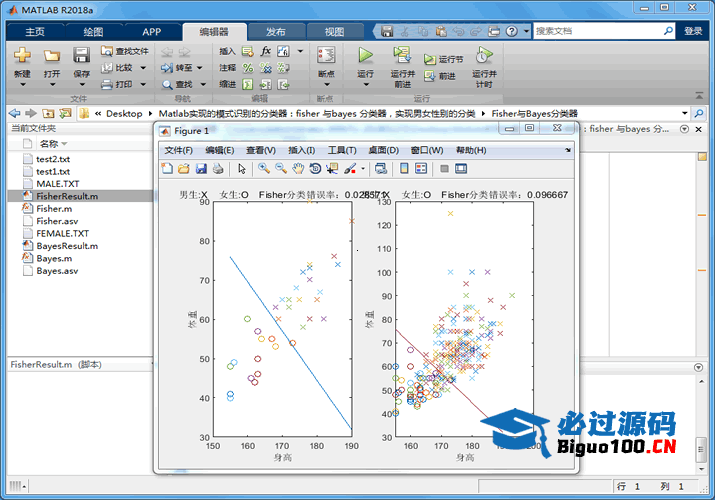Viewport: 715px width, 500px height.
Task: Select Bayes.m in the file list
Action: [54, 258]
